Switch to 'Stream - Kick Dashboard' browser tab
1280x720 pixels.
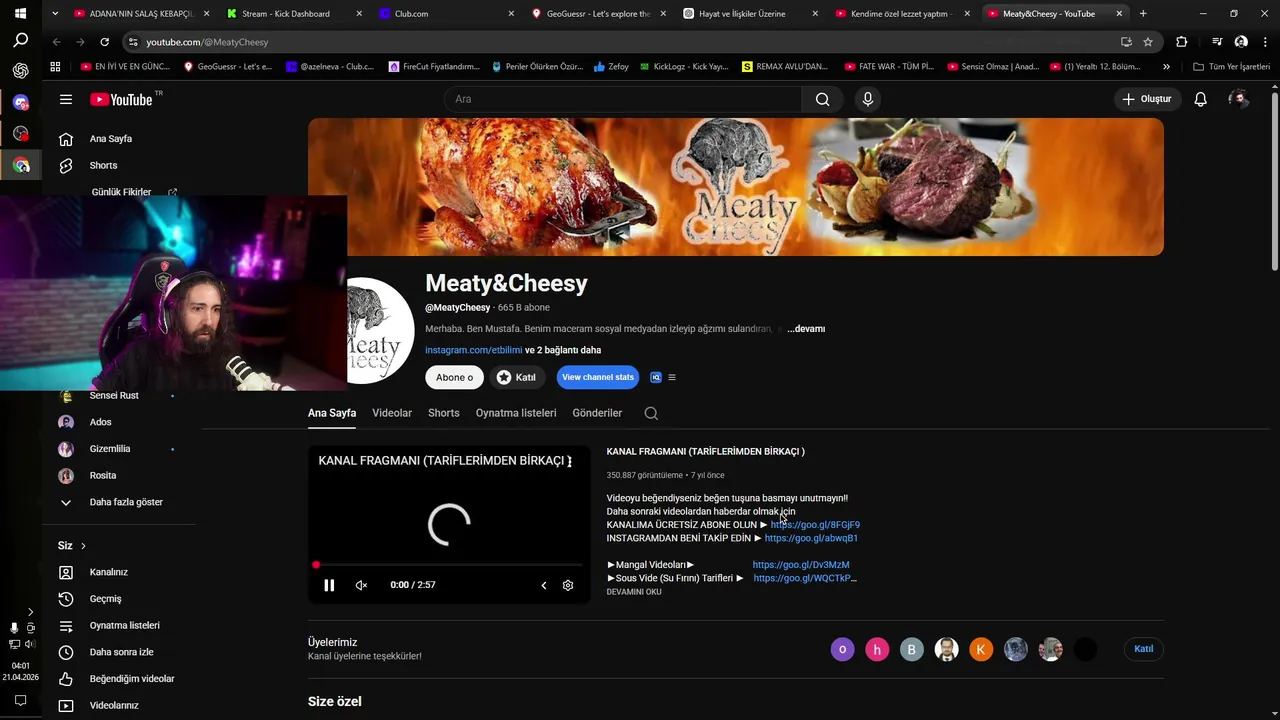(x=293, y=14)
